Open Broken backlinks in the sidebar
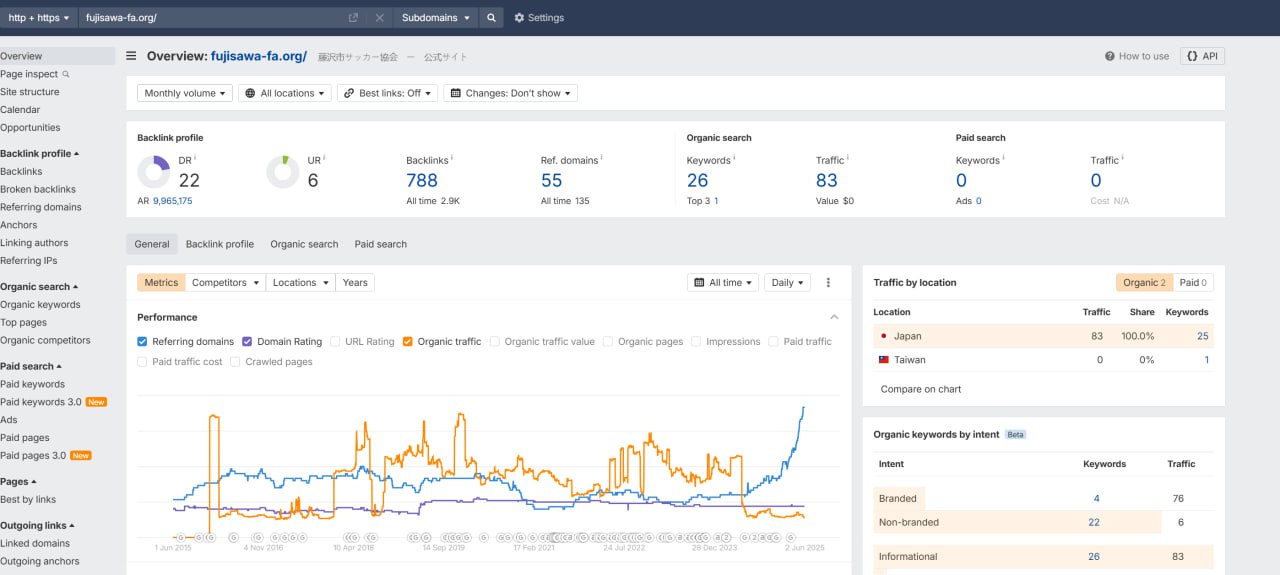Screen dimensions: 1280x575 point(38,189)
